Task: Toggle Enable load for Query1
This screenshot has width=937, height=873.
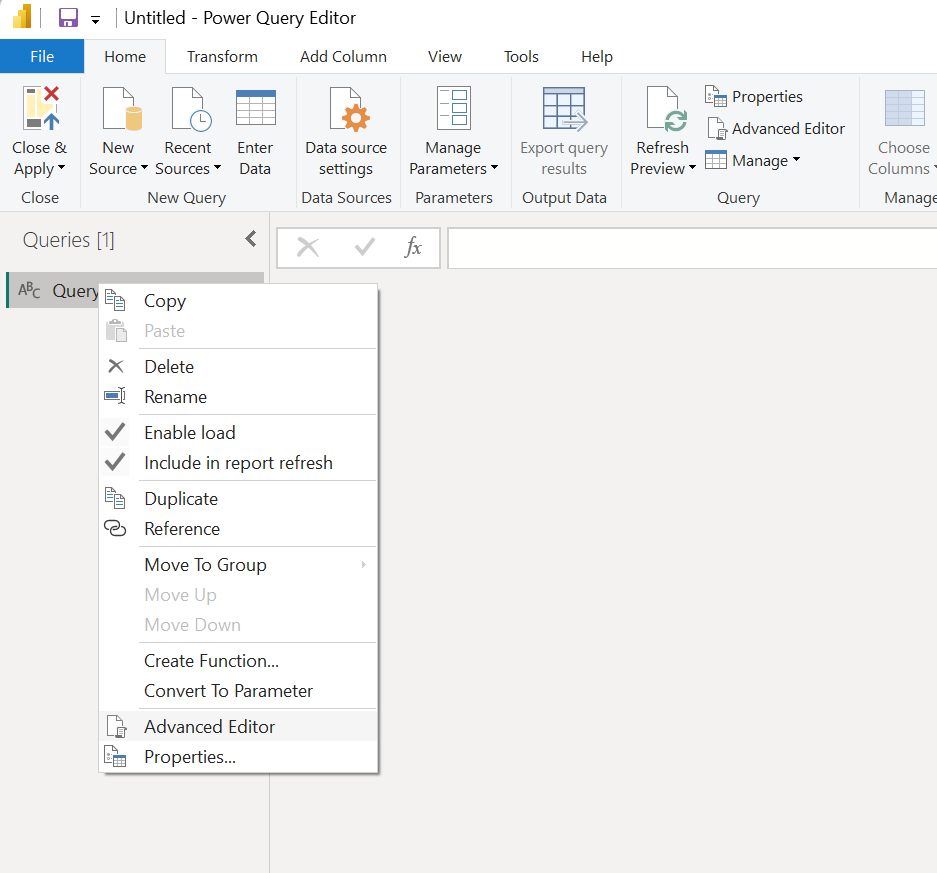Action: pyautogui.click(x=189, y=432)
